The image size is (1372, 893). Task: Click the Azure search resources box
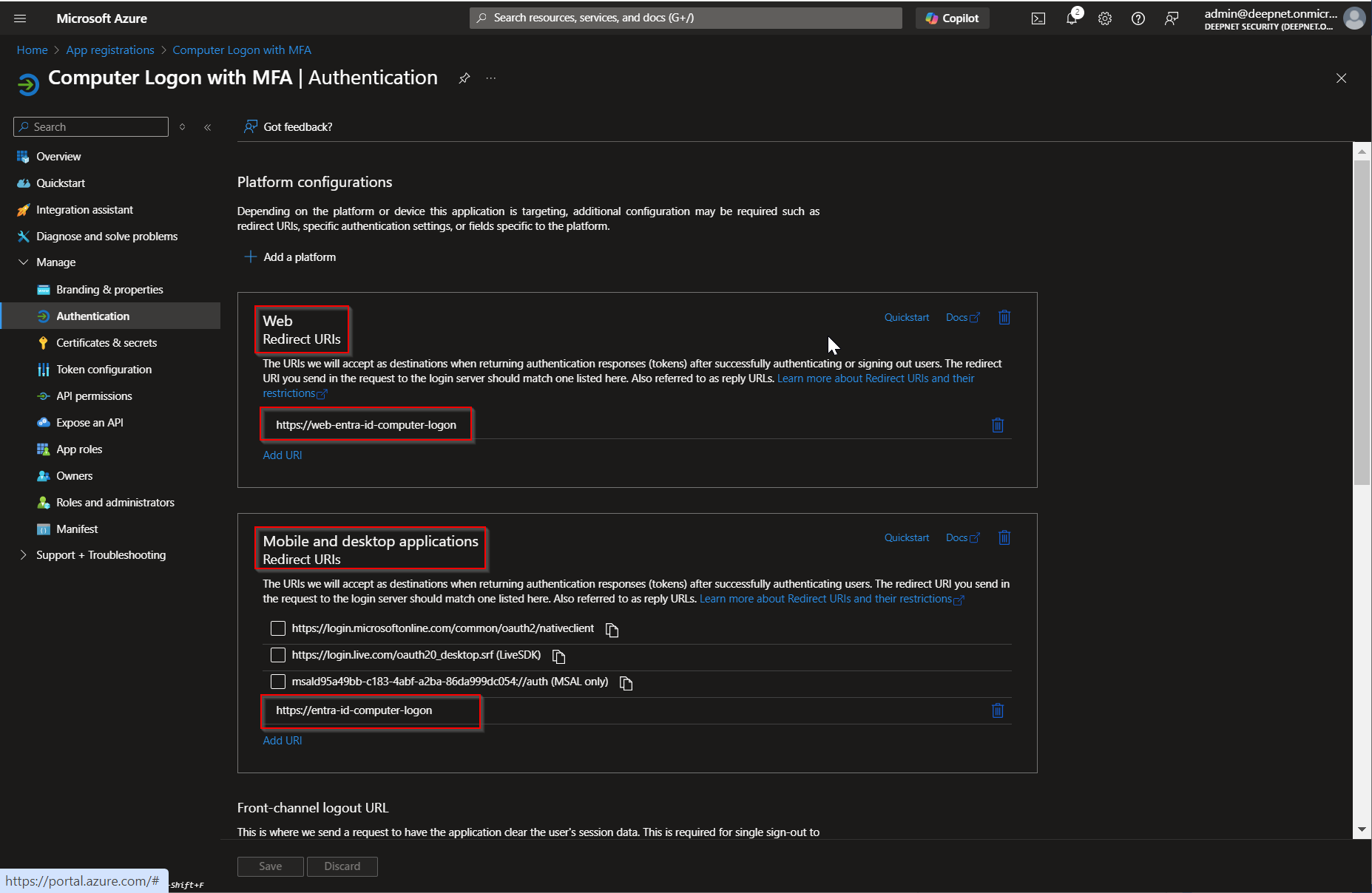pos(686,18)
